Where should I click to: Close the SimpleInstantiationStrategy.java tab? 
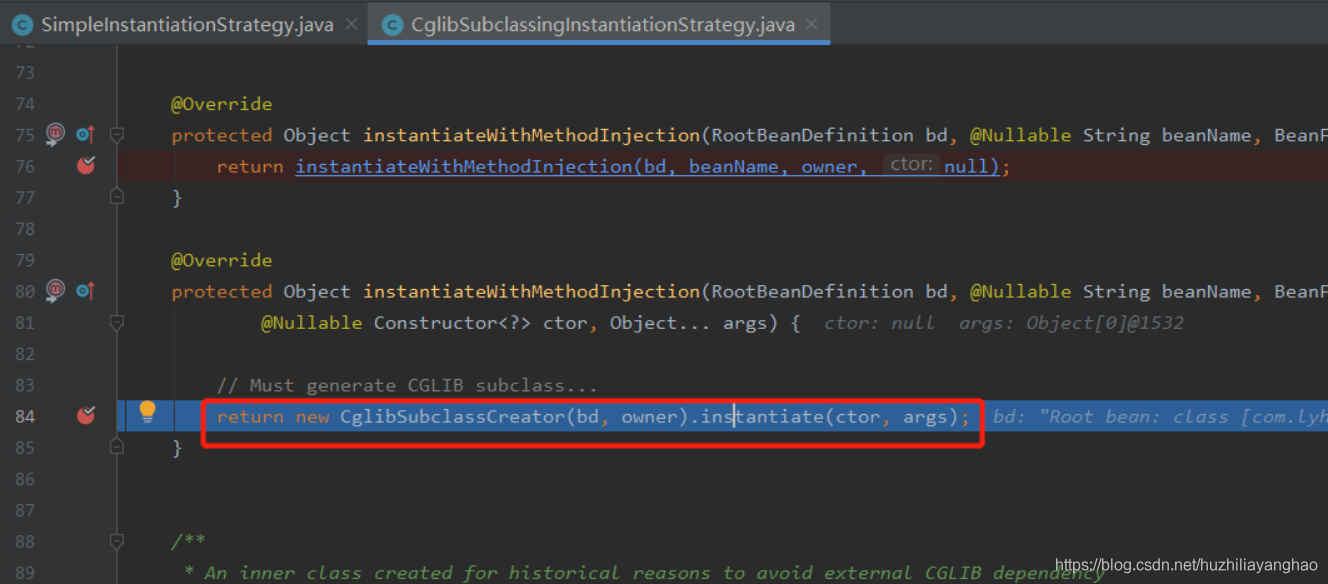351,24
